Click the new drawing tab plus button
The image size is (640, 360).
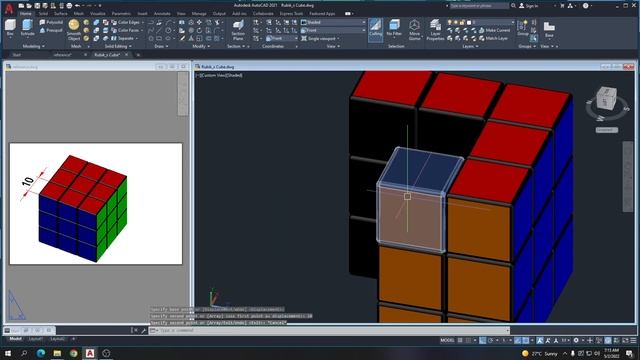138,55
